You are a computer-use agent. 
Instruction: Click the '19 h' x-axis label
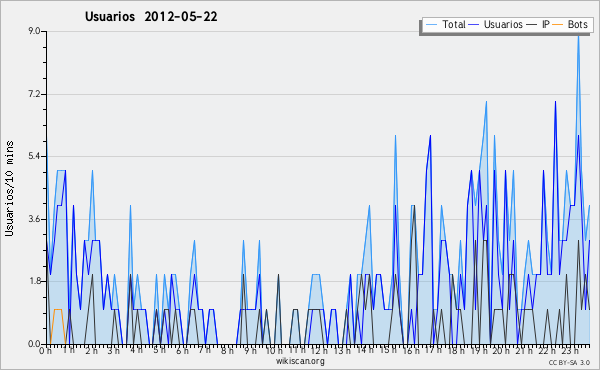[x=479, y=351]
